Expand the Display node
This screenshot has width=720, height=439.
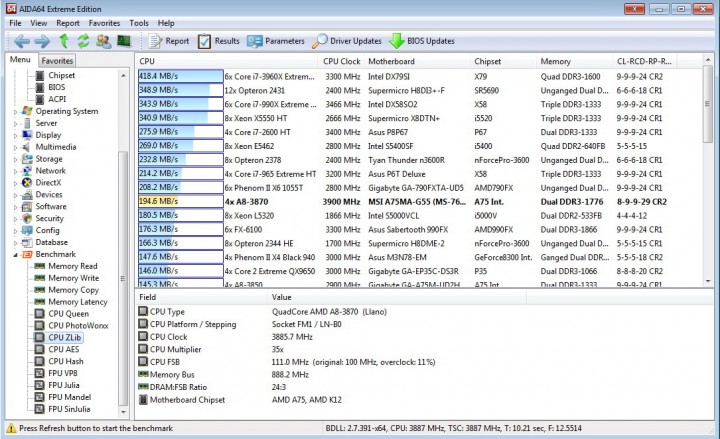15,135
